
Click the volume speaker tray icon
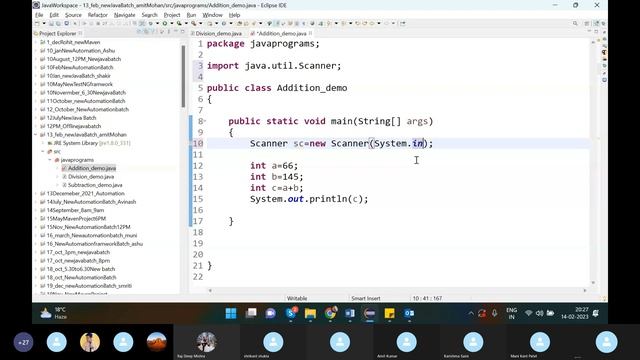tap(540, 313)
